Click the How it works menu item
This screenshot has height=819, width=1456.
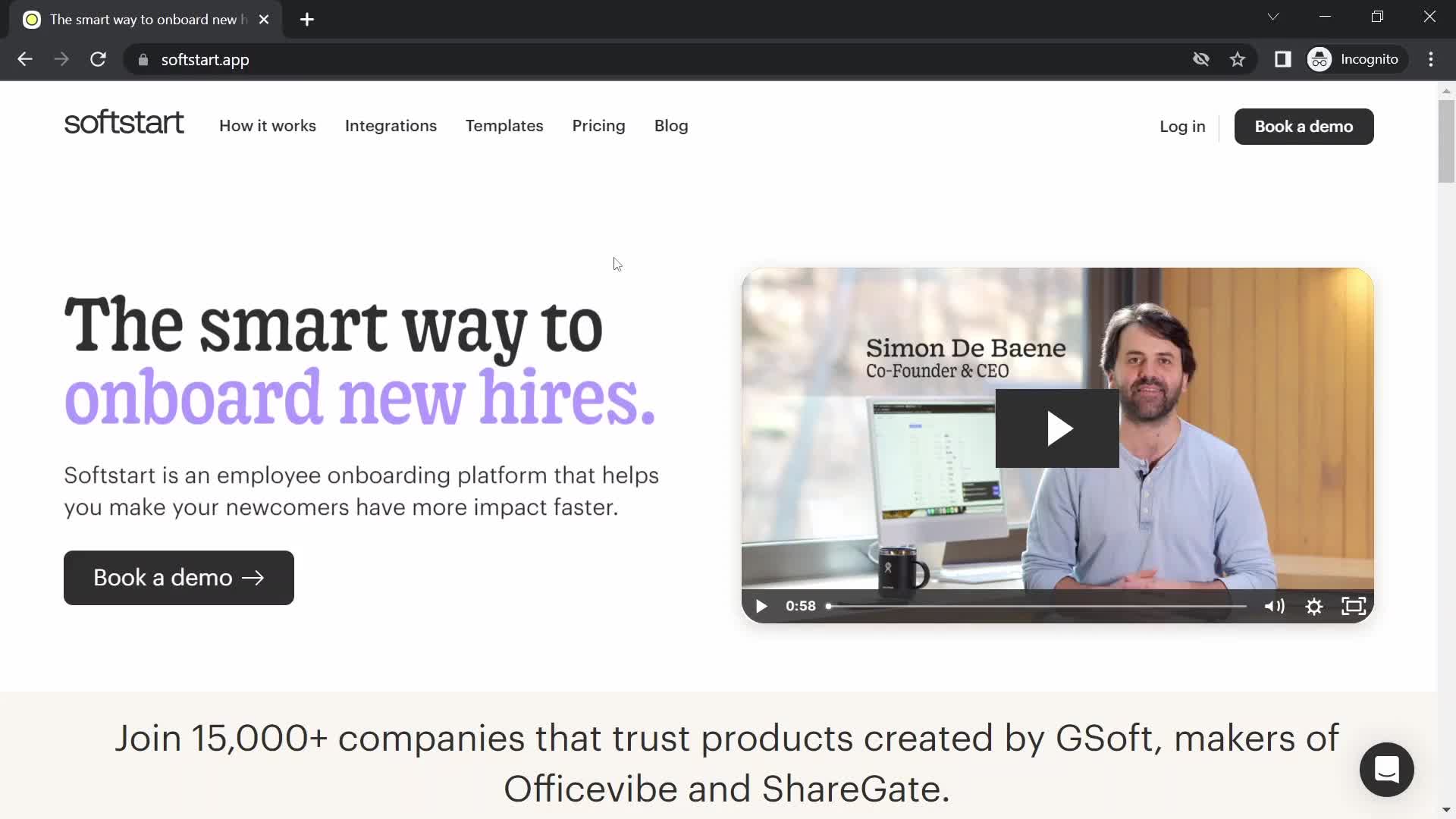[267, 125]
